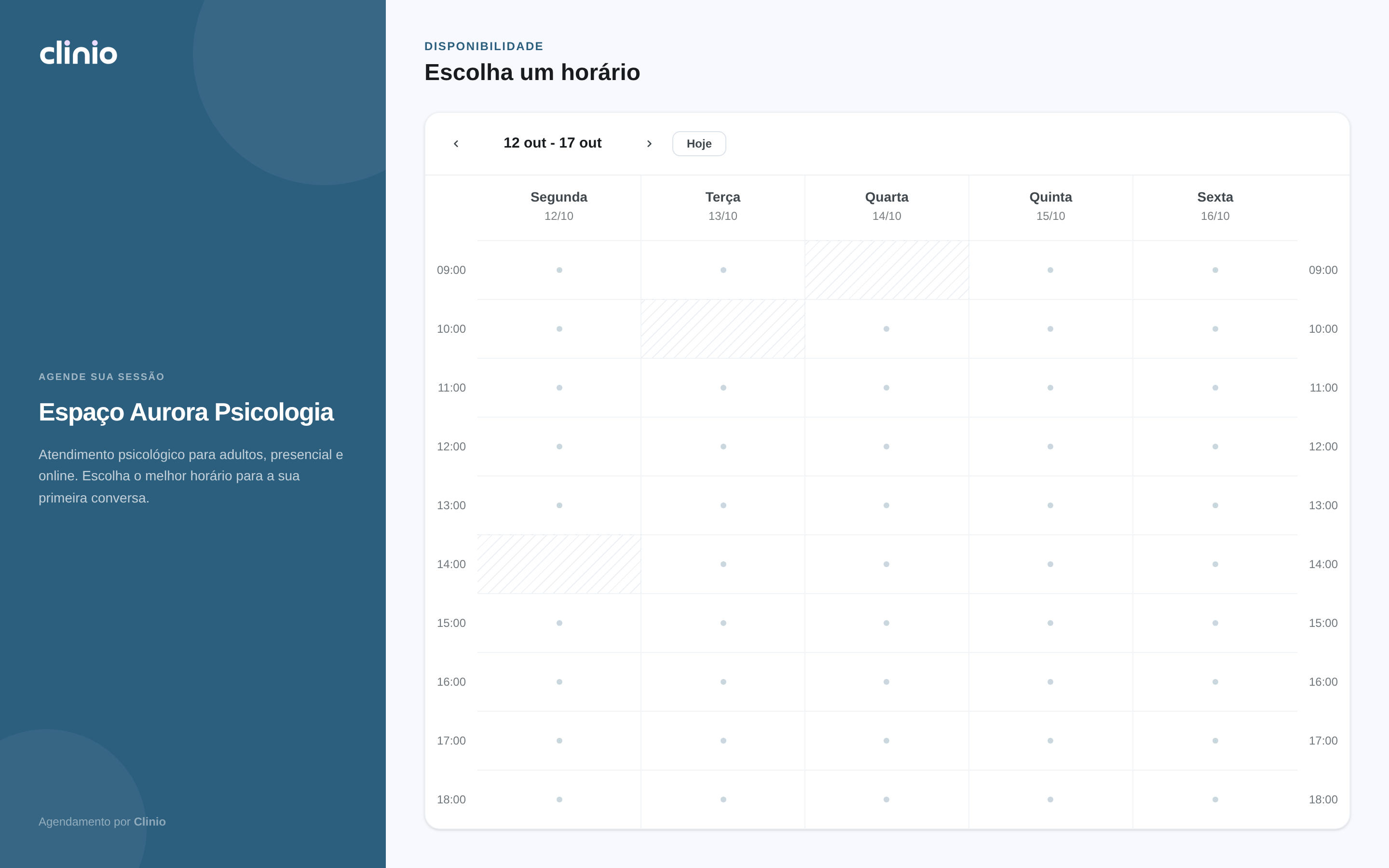
Task: Select Quarta 10:00 slot
Action: click(x=887, y=329)
